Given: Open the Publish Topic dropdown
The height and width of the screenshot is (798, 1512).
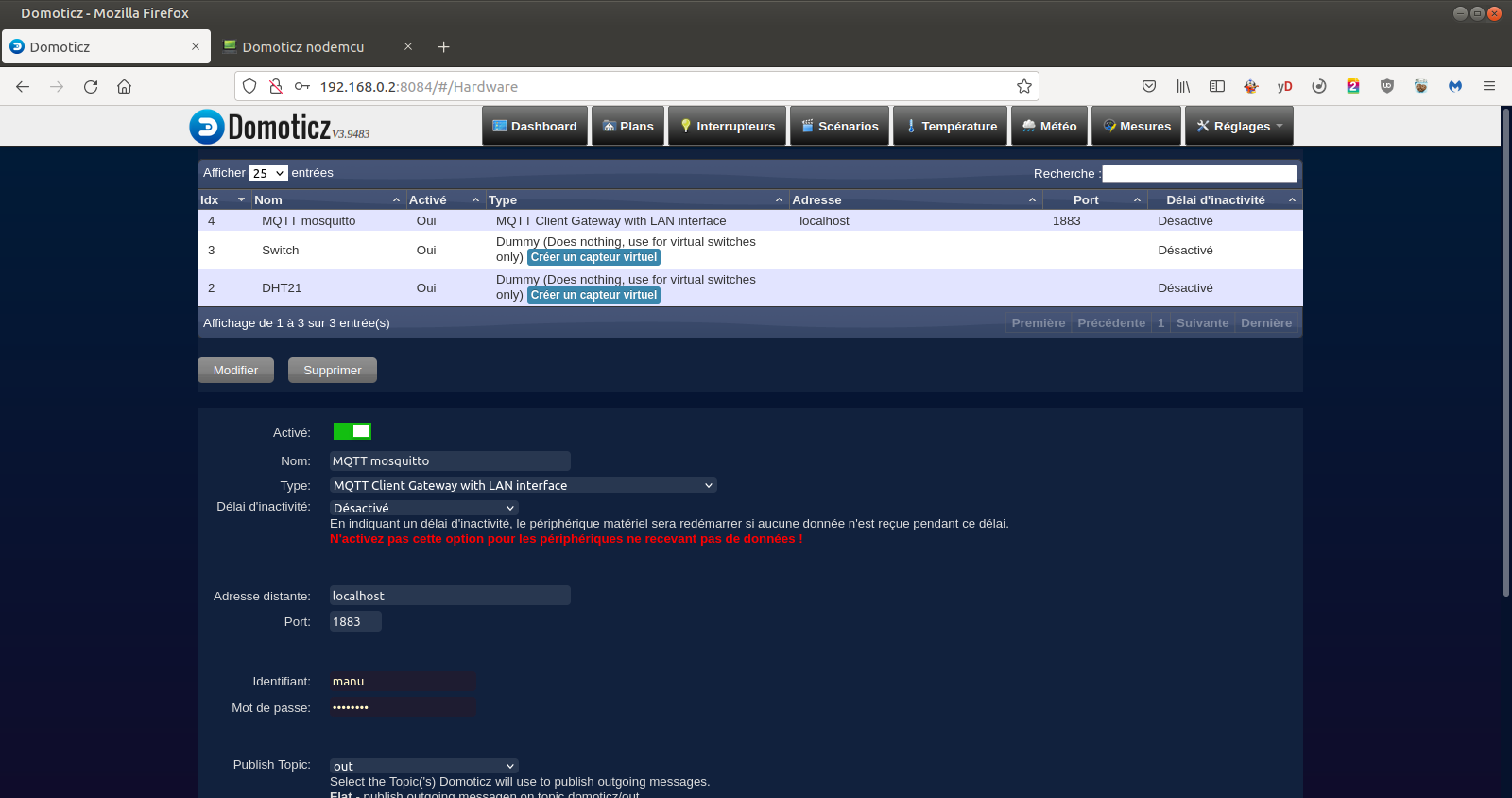Looking at the screenshot, I should [423, 766].
